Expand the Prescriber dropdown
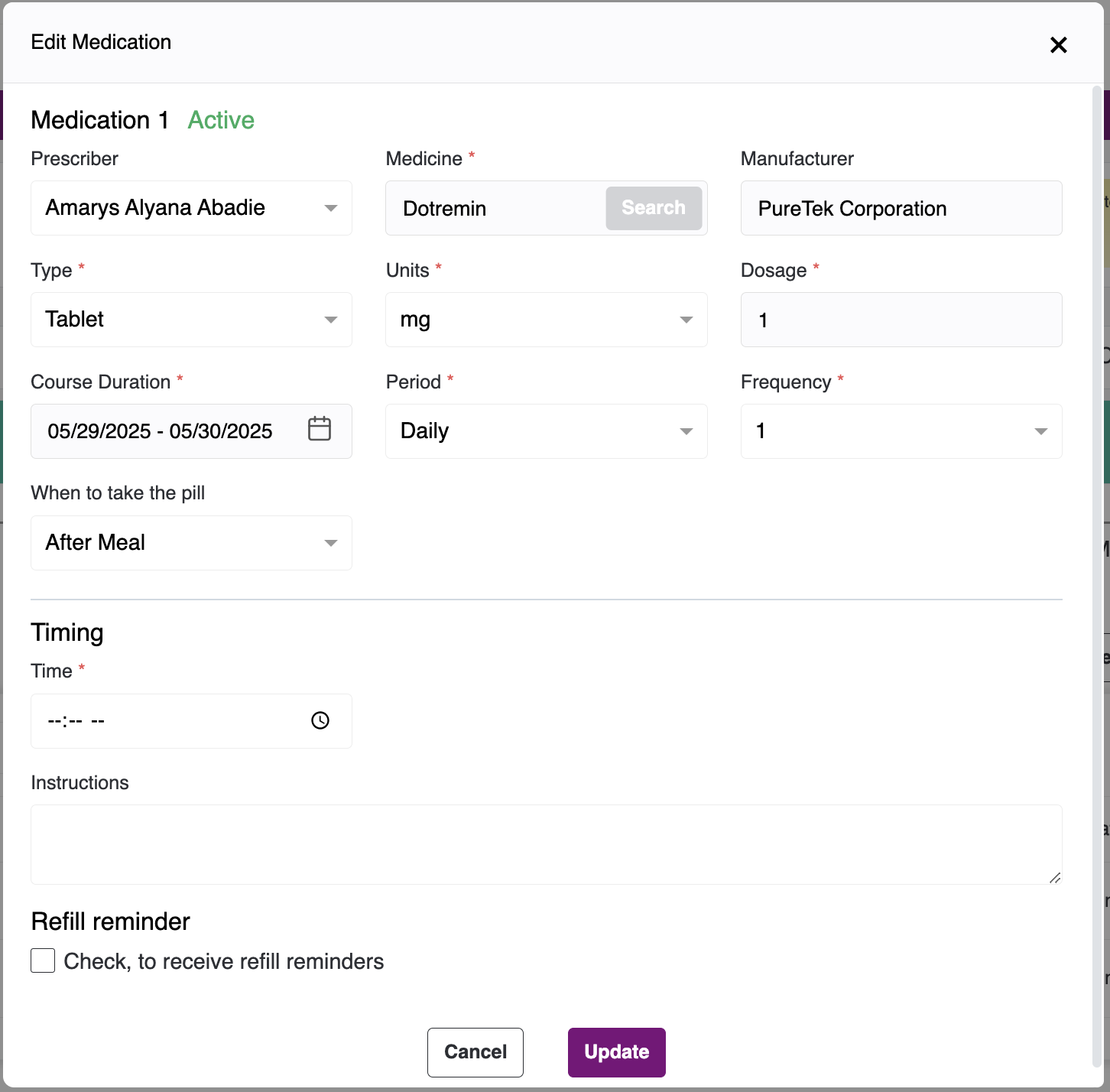Image resolution: width=1110 pixels, height=1092 pixels. 191,208
